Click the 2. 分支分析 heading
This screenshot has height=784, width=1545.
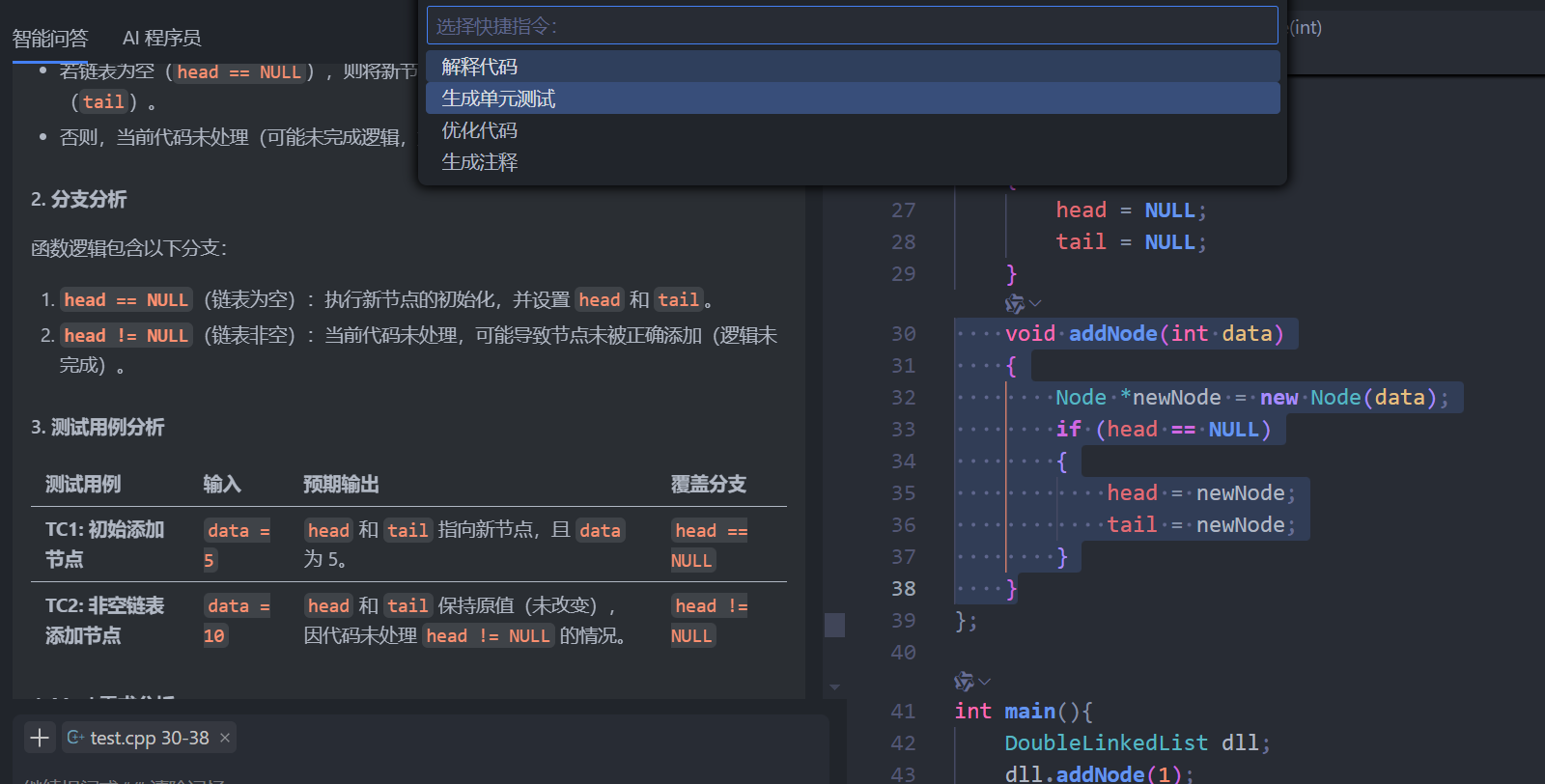coord(78,199)
